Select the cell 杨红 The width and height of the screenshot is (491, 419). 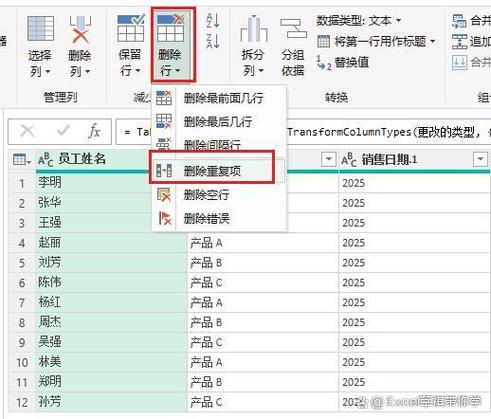(50, 302)
